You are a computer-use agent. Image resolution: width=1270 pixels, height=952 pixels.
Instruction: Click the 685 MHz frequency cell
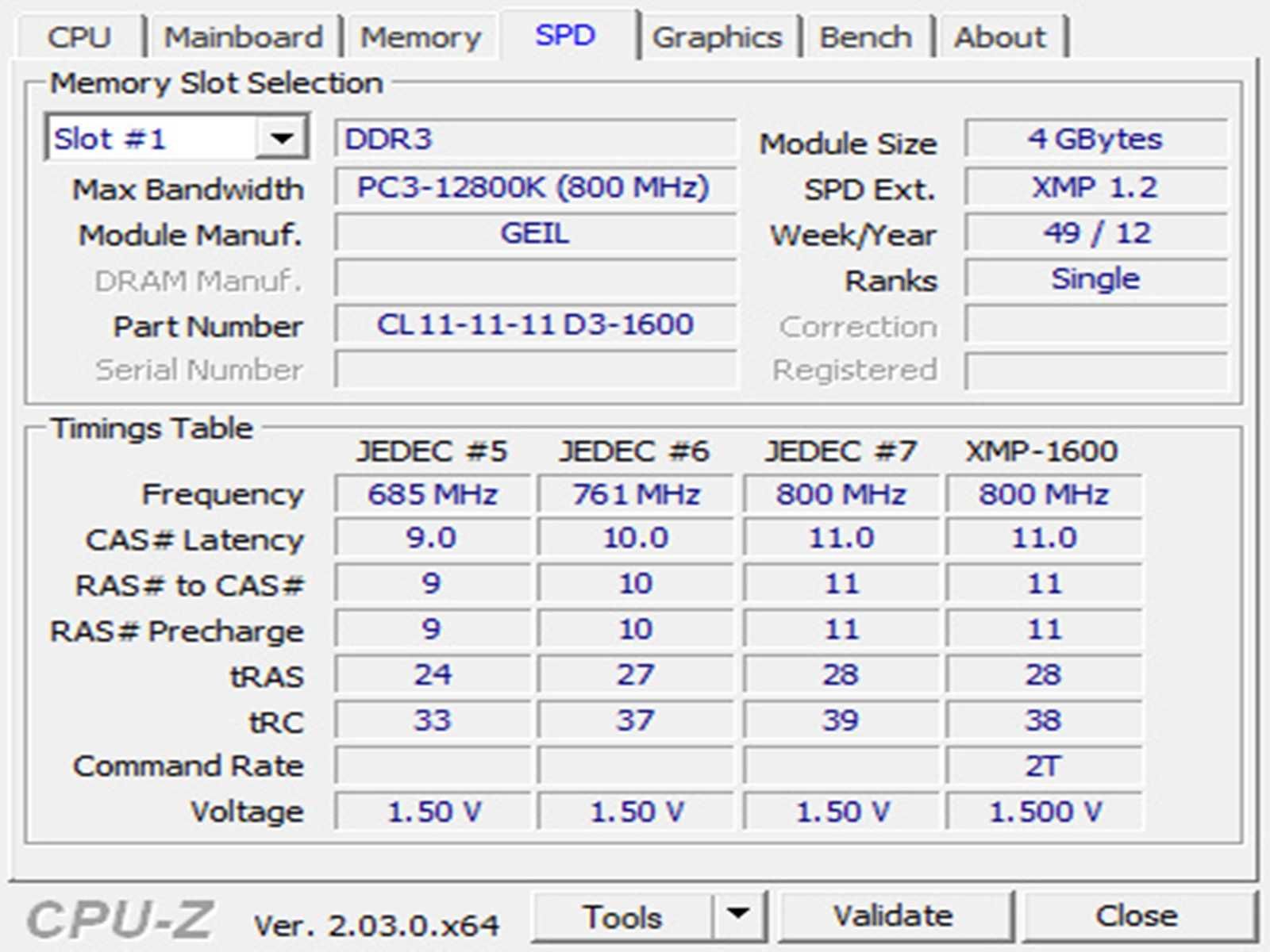point(433,494)
